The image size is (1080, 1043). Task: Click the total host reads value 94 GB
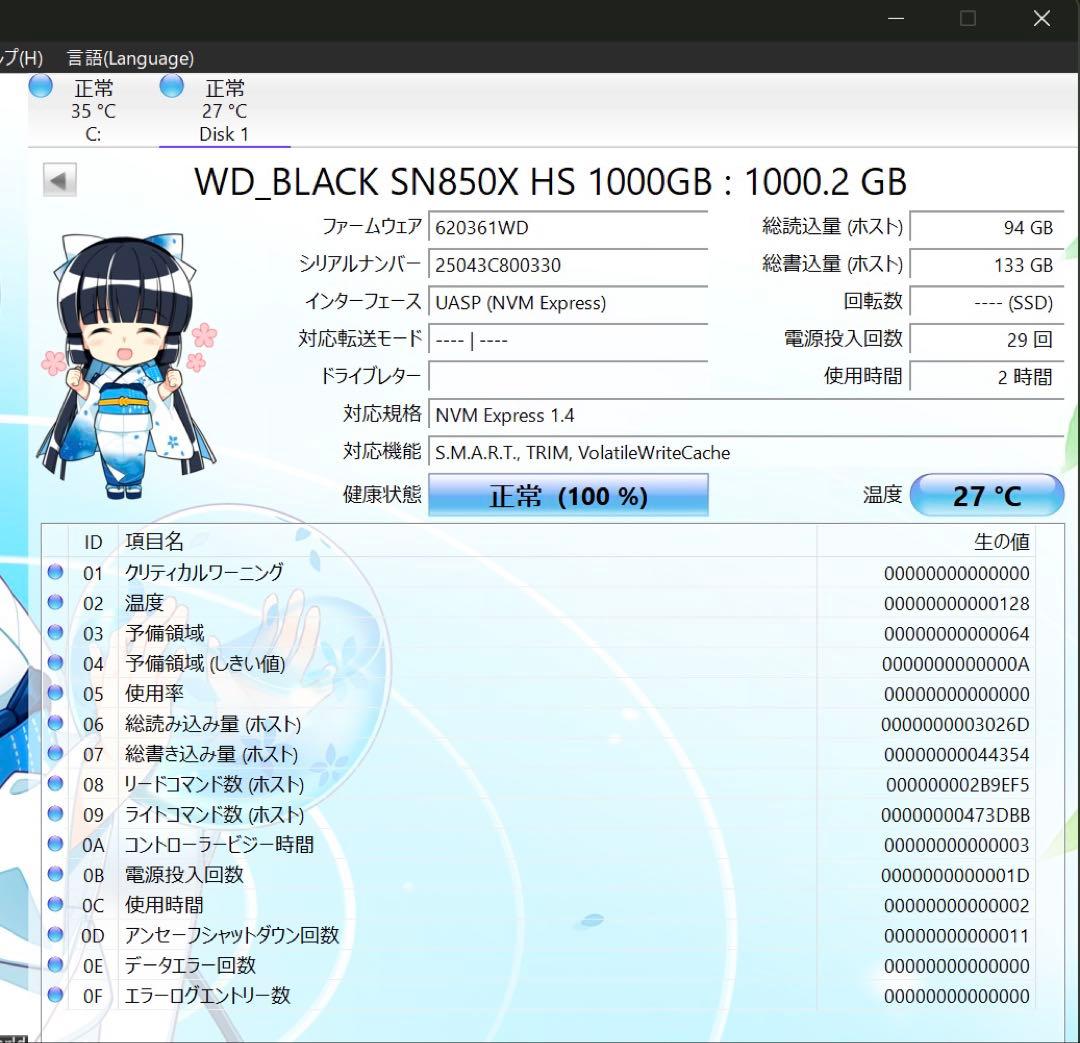[987, 227]
